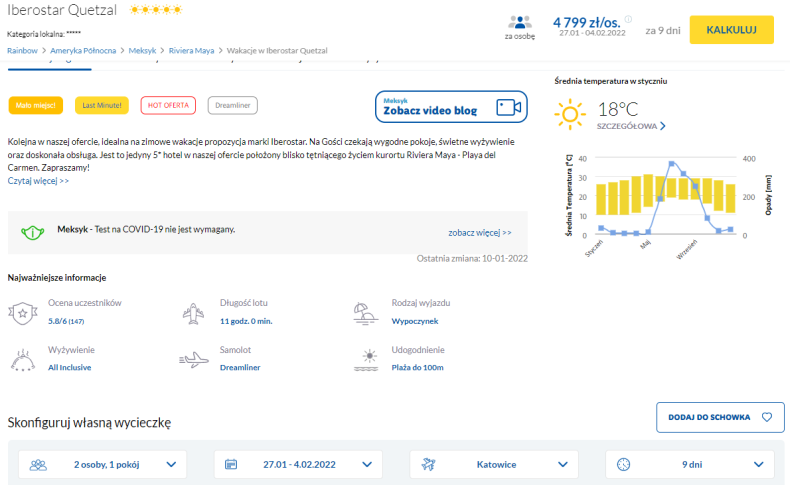Click the green face mask COVID icon
This screenshot has height=485, width=790.
(33, 232)
